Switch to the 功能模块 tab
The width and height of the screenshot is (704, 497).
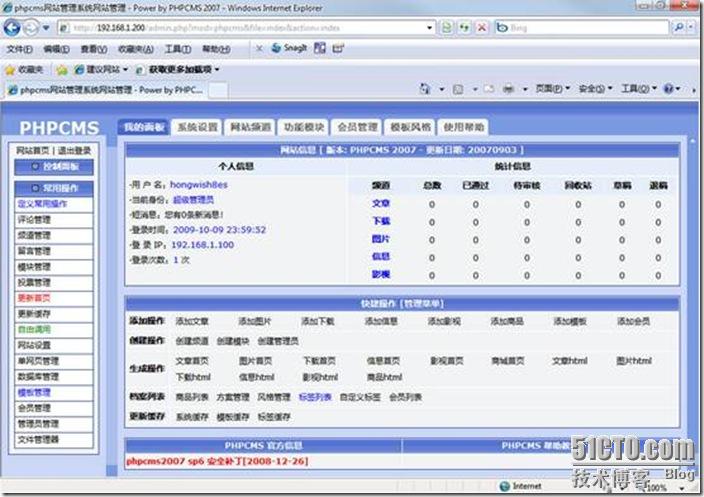304,127
